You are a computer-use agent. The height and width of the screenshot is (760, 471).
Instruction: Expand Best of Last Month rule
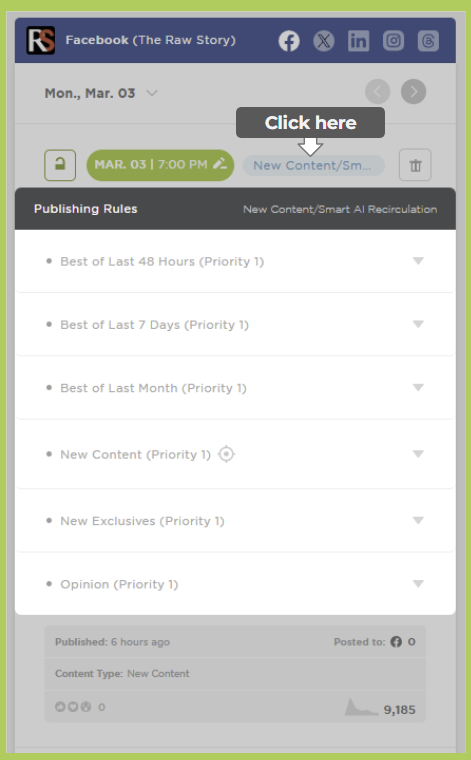[418, 387]
